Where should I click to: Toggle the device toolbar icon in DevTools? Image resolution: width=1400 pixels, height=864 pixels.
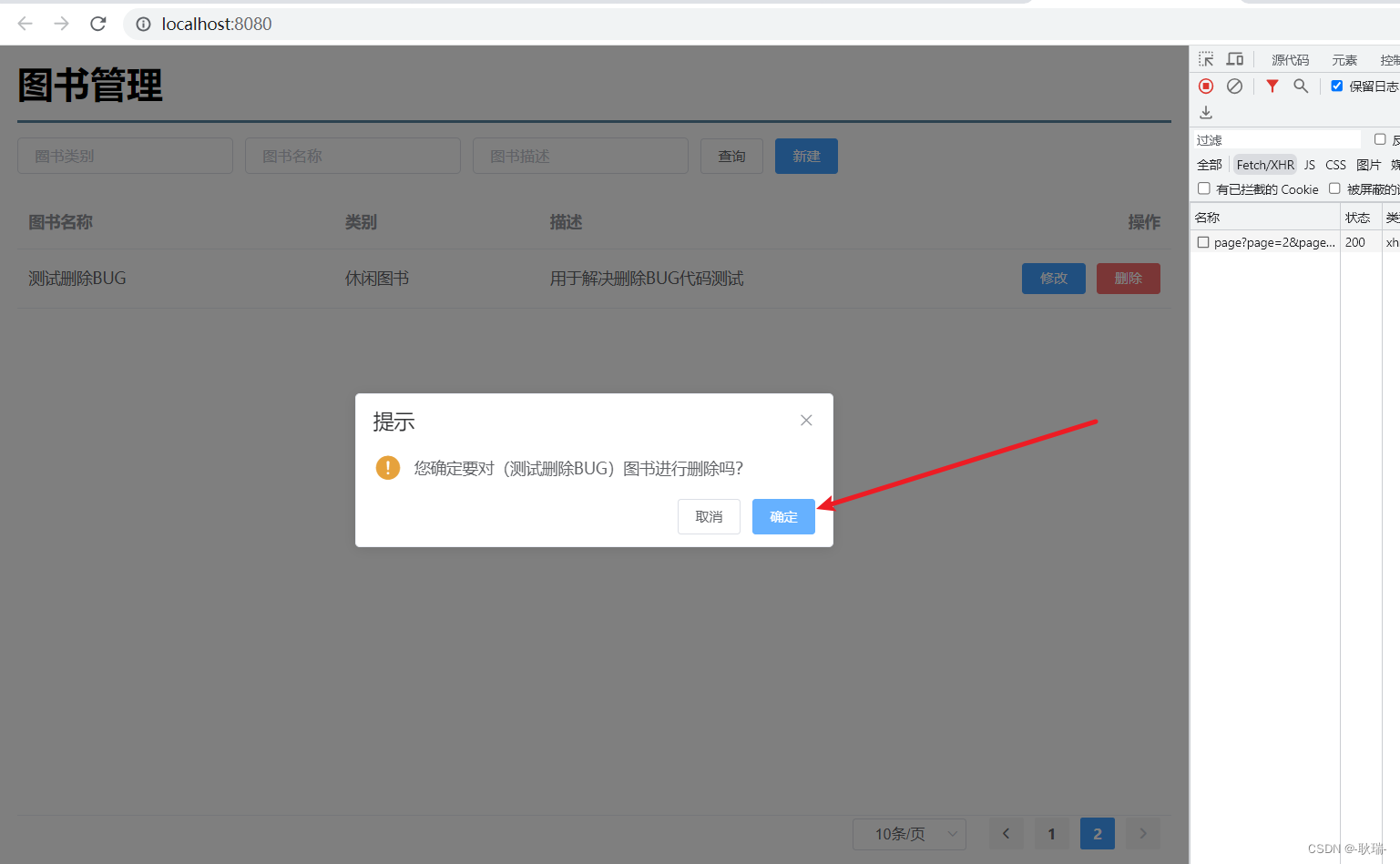(1235, 59)
